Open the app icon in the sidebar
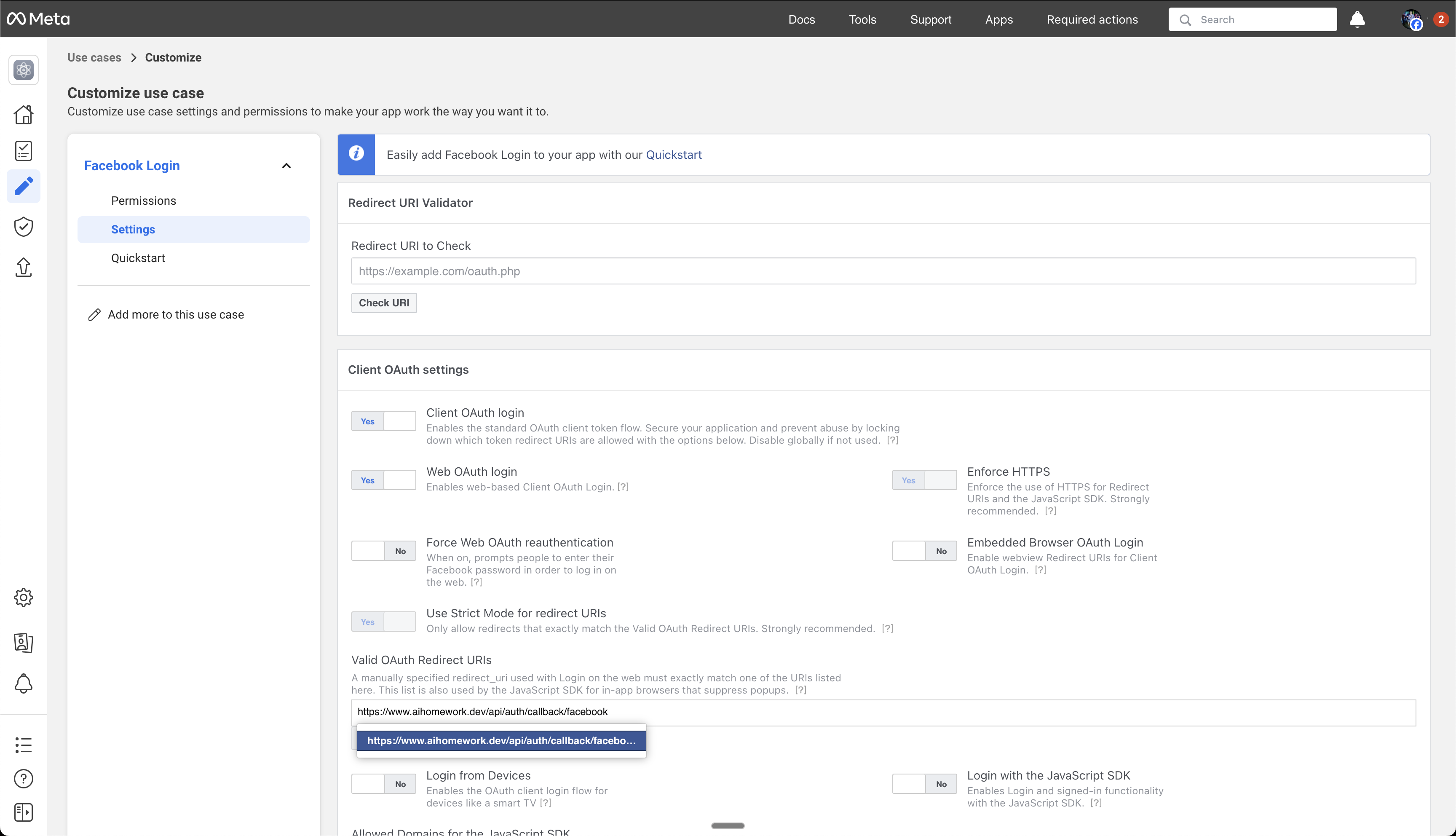This screenshot has width=1456, height=836. tap(24, 70)
